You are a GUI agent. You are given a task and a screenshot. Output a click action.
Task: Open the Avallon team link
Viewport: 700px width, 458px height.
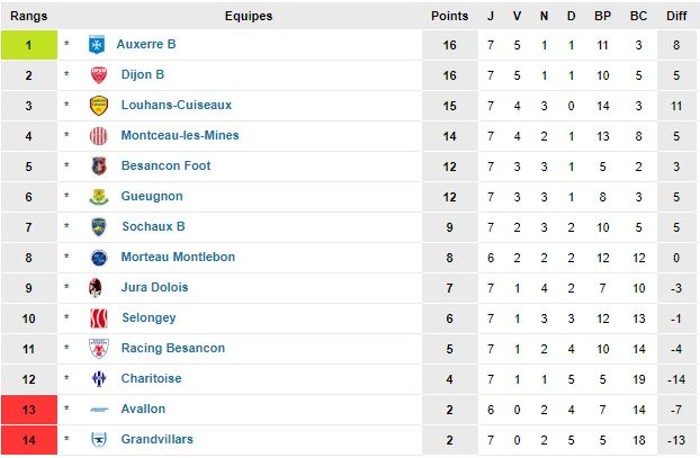(143, 409)
